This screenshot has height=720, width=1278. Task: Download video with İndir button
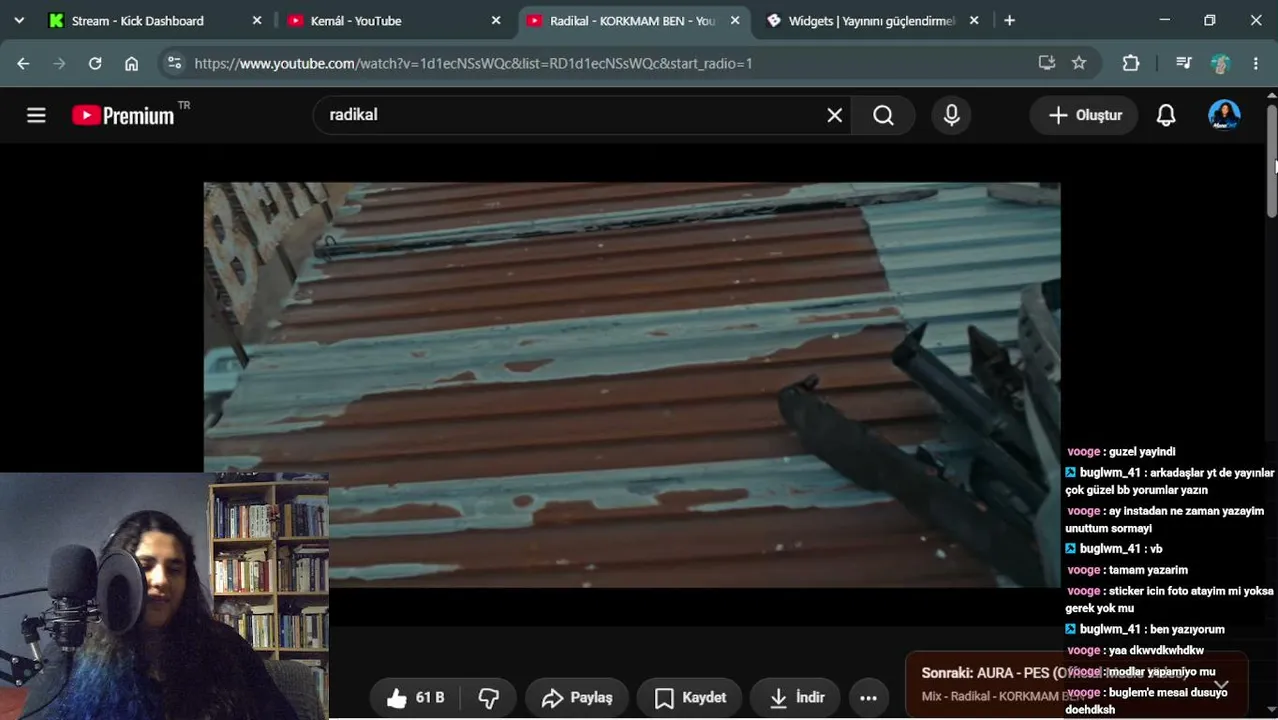pos(796,698)
